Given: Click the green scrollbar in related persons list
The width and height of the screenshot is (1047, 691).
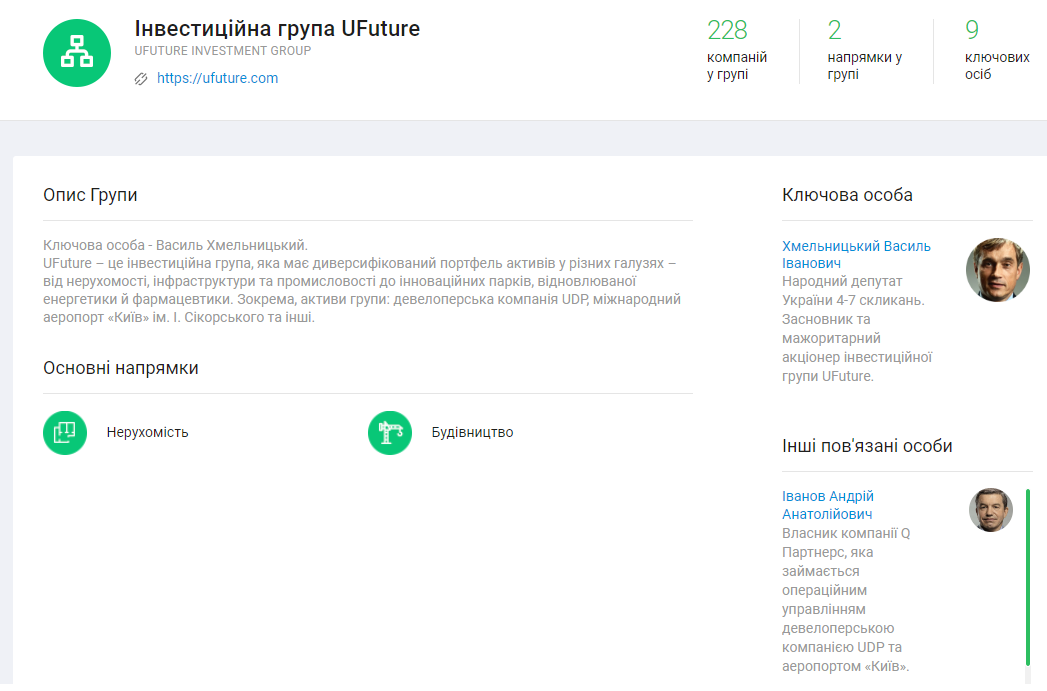Looking at the screenshot, I should [x=1027, y=577].
